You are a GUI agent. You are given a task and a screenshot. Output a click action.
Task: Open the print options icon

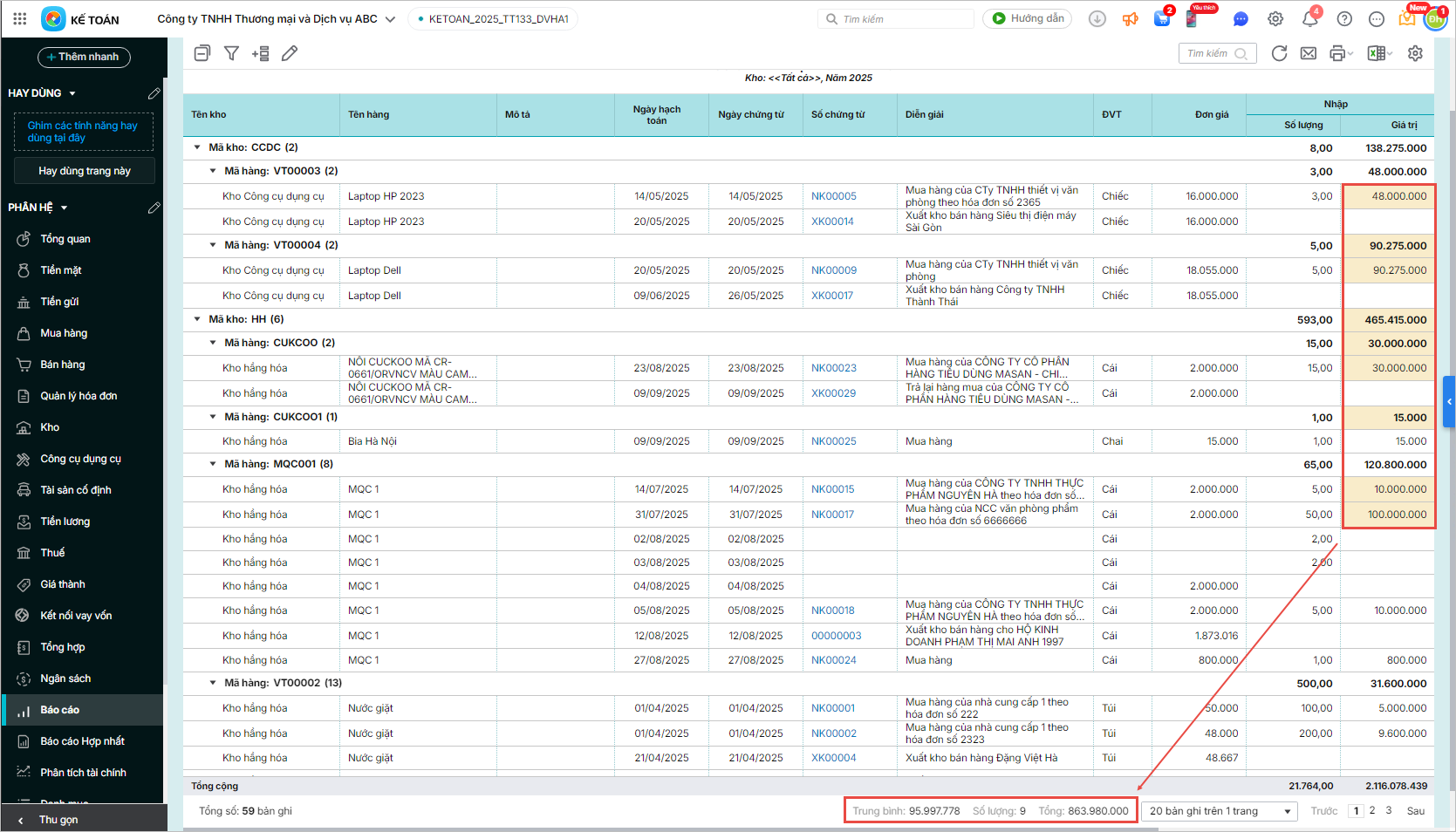[1339, 53]
